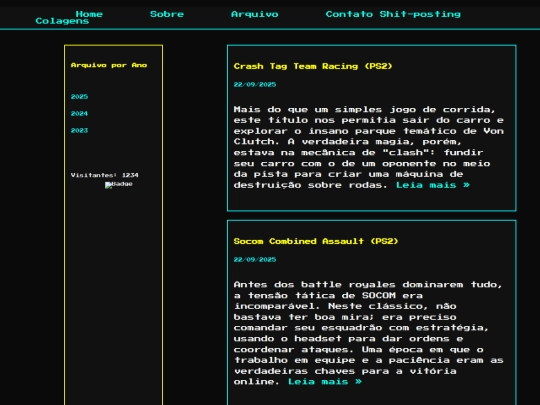Click the Socom excerpt paragraph text
540x405 pixels.
click(368, 333)
